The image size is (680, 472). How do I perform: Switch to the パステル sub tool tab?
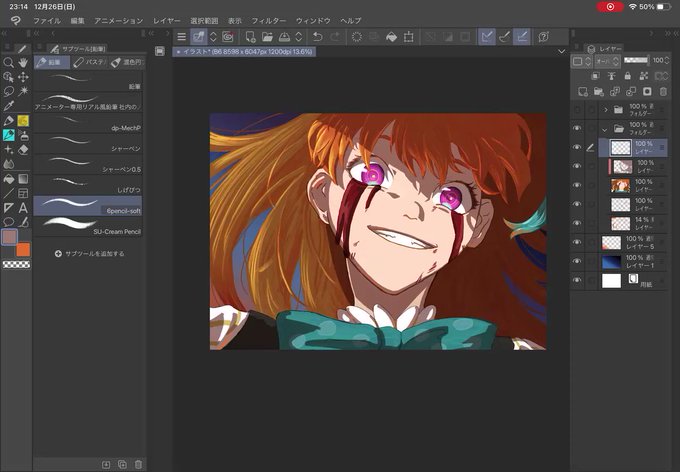click(x=89, y=62)
